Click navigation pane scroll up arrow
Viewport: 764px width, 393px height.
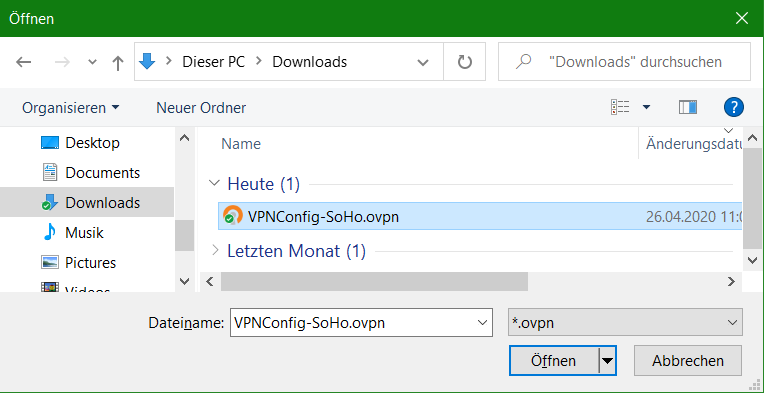[184, 138]
